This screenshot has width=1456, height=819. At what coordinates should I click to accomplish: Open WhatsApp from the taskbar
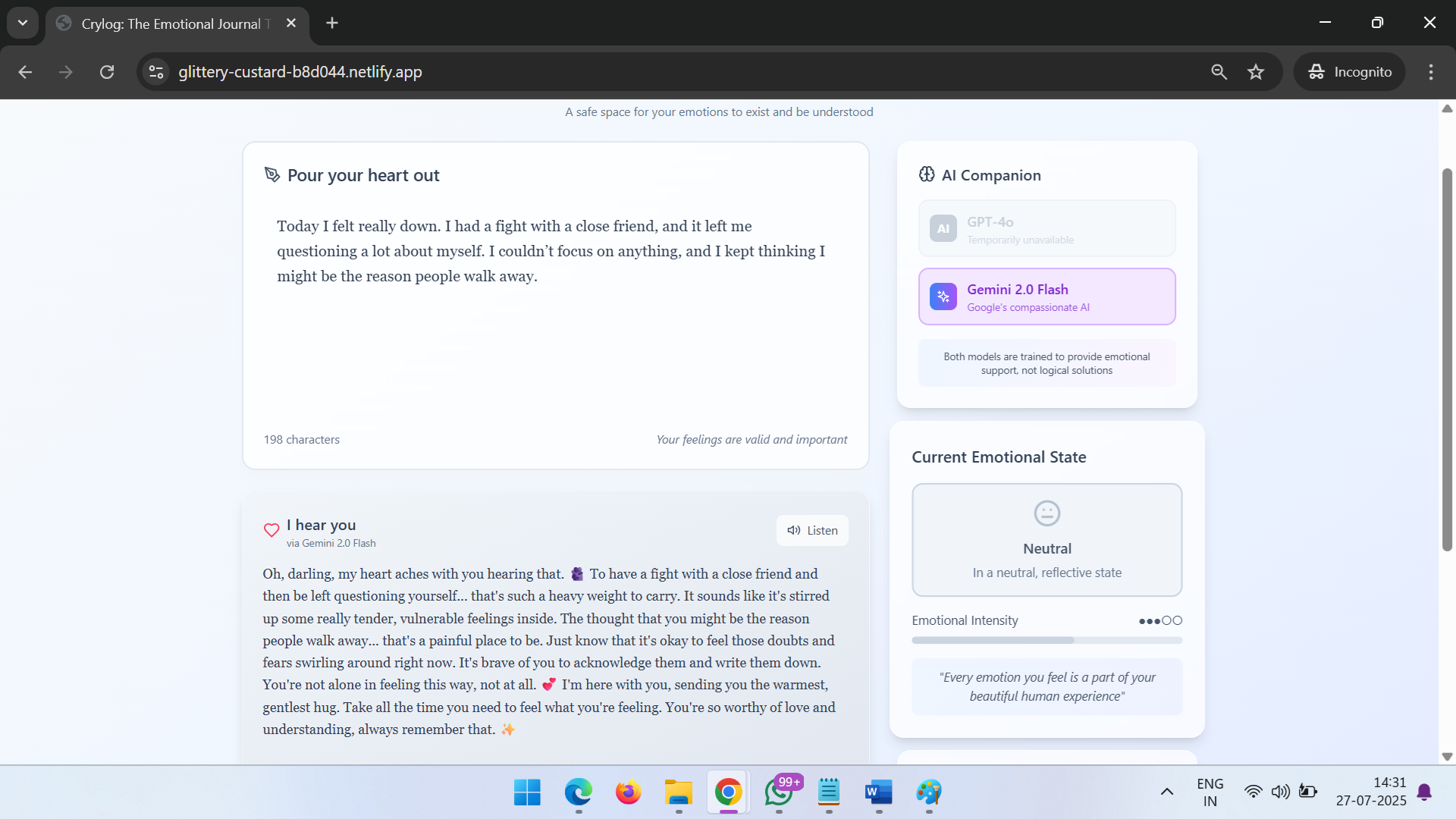[x=779, y=792]
